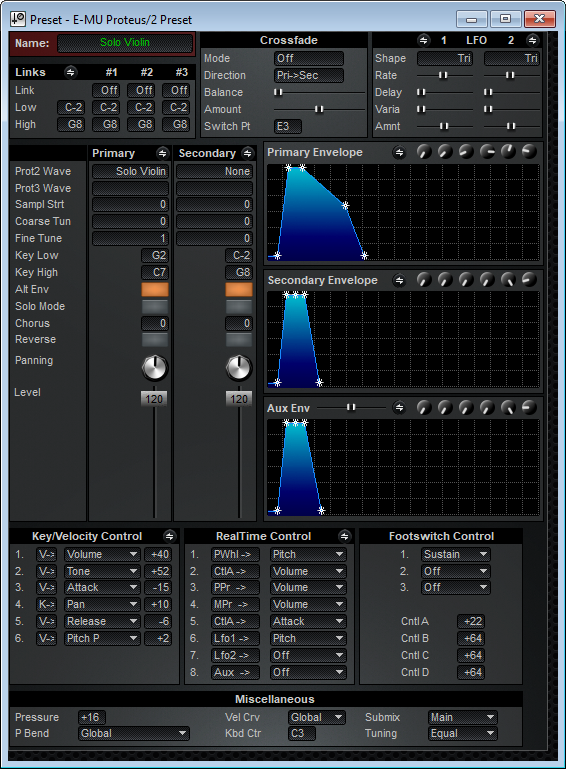The width and height of the screenshot is (566, 769).
Task: Adjust fifth knob of Primary Envelope
Action: point(508,152)
